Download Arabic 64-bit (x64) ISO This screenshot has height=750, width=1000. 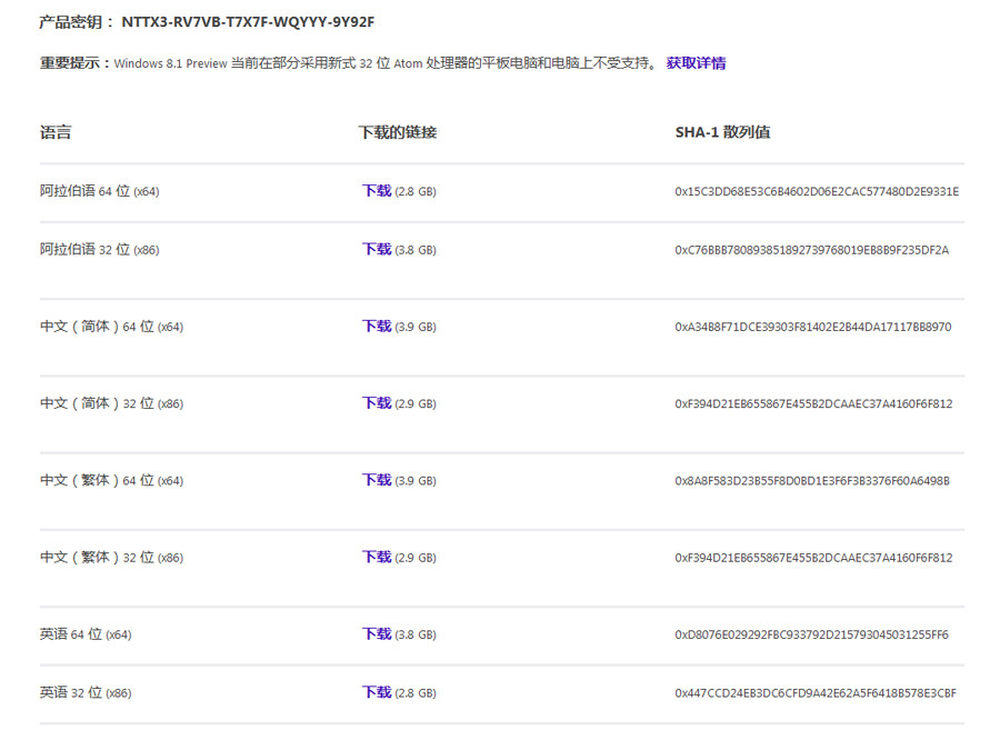[376, 191]
